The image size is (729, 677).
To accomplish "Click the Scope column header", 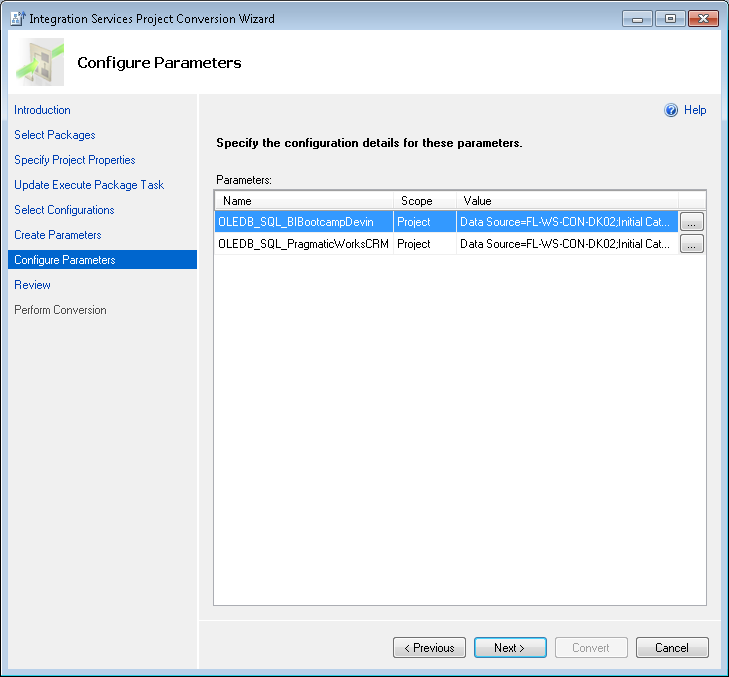I will tap(424, 201).
